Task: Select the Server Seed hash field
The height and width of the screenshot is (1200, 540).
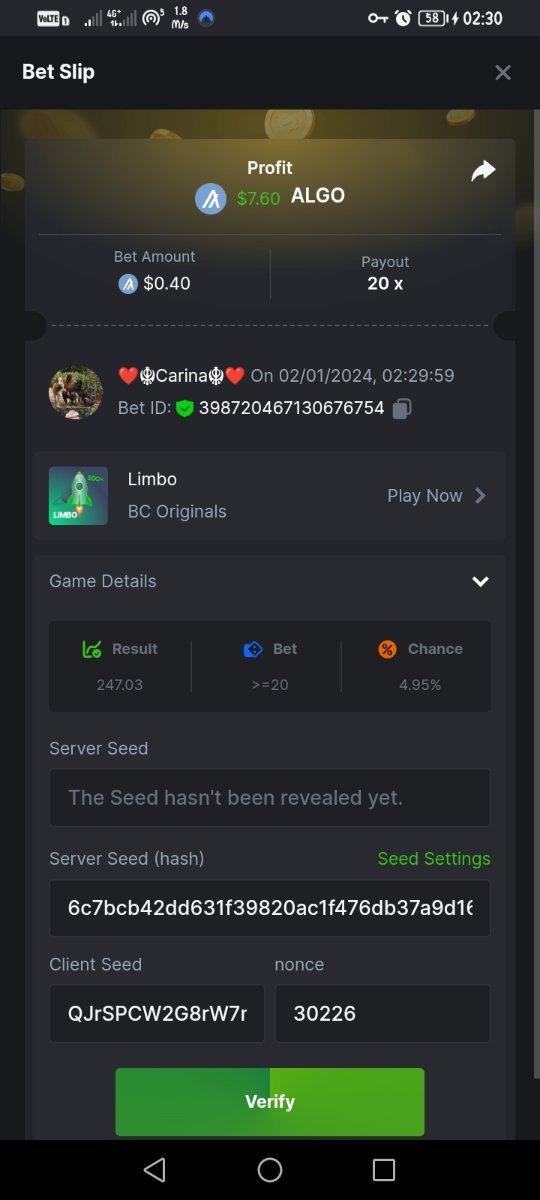Action: pyautogui.click(x=270, y=908)
